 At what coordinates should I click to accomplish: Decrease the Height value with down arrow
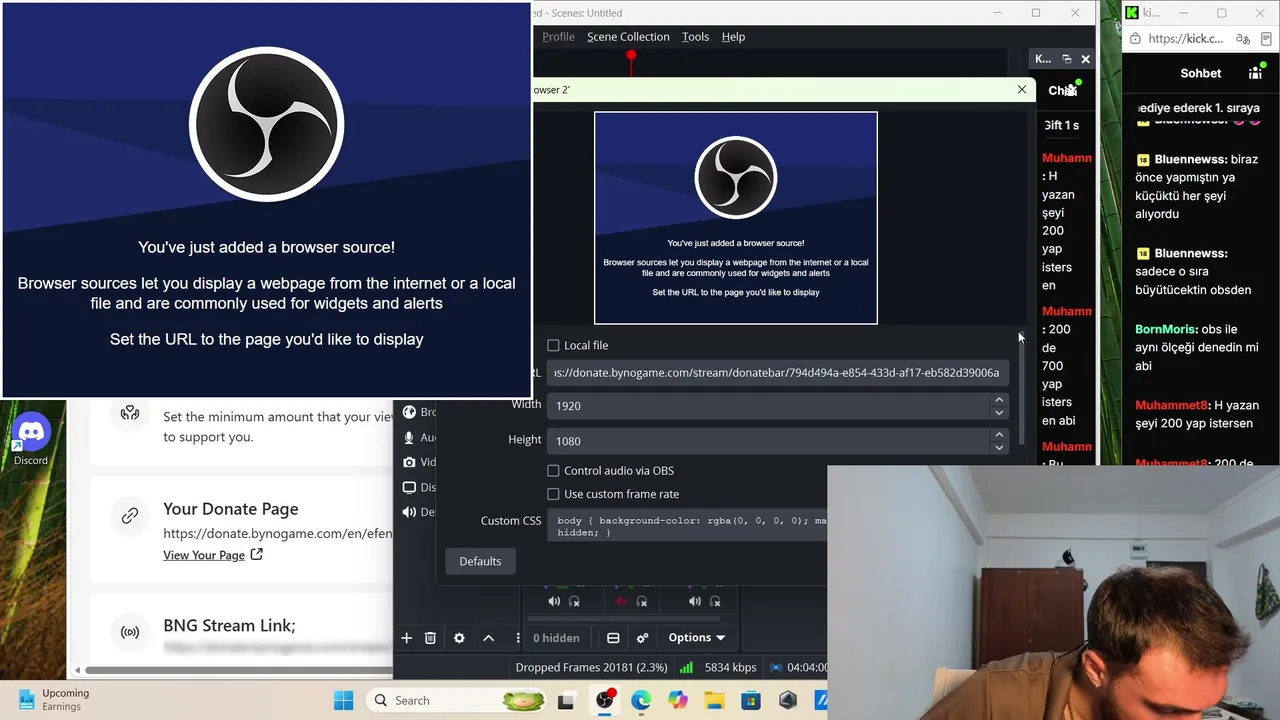pos(998,447)
